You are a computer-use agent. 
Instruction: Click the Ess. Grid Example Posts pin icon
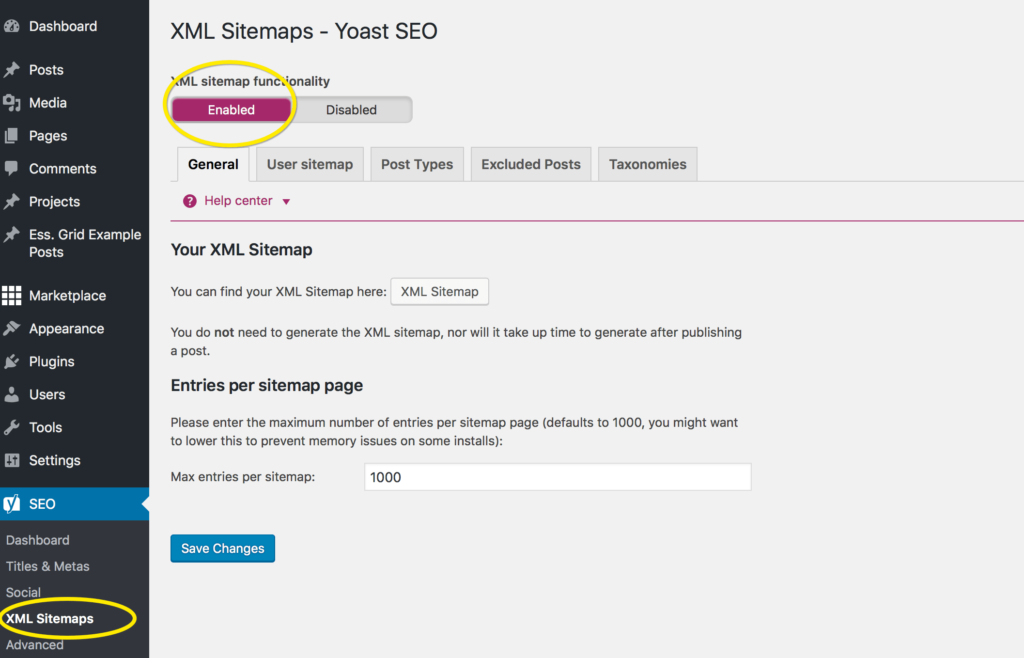pos(11,234)
